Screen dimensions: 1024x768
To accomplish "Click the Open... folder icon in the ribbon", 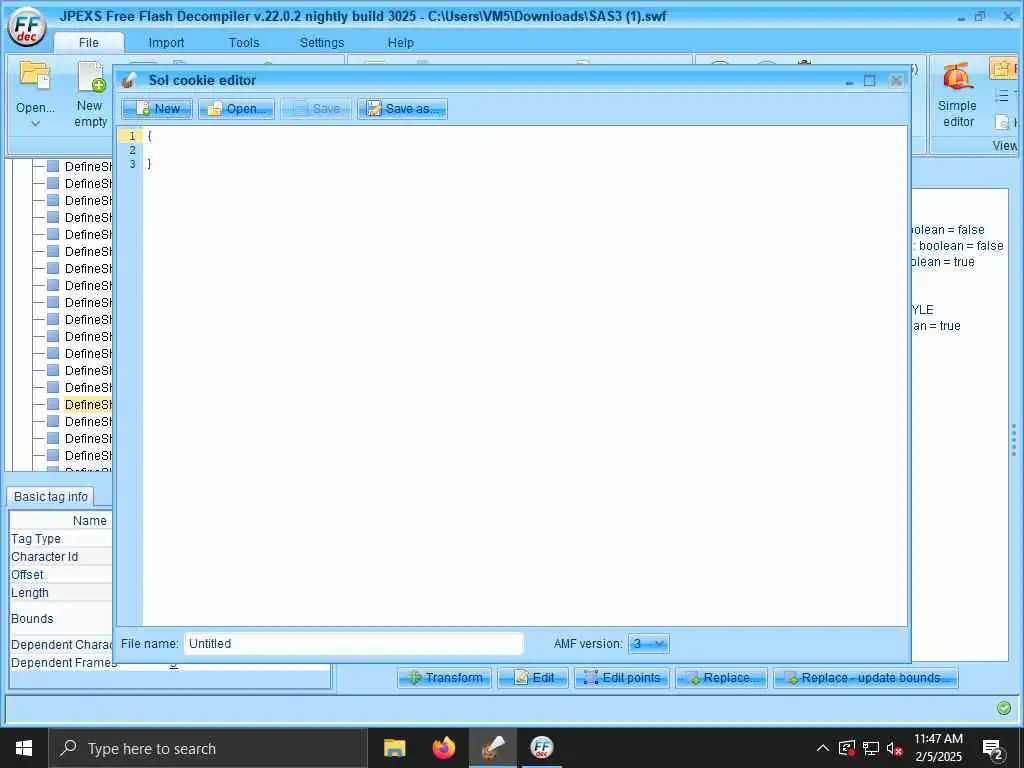I will pos(35,74).
